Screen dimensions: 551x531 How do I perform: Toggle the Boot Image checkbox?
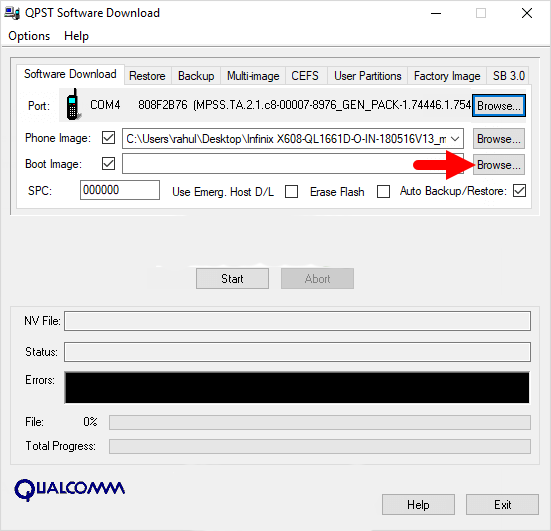108,163
